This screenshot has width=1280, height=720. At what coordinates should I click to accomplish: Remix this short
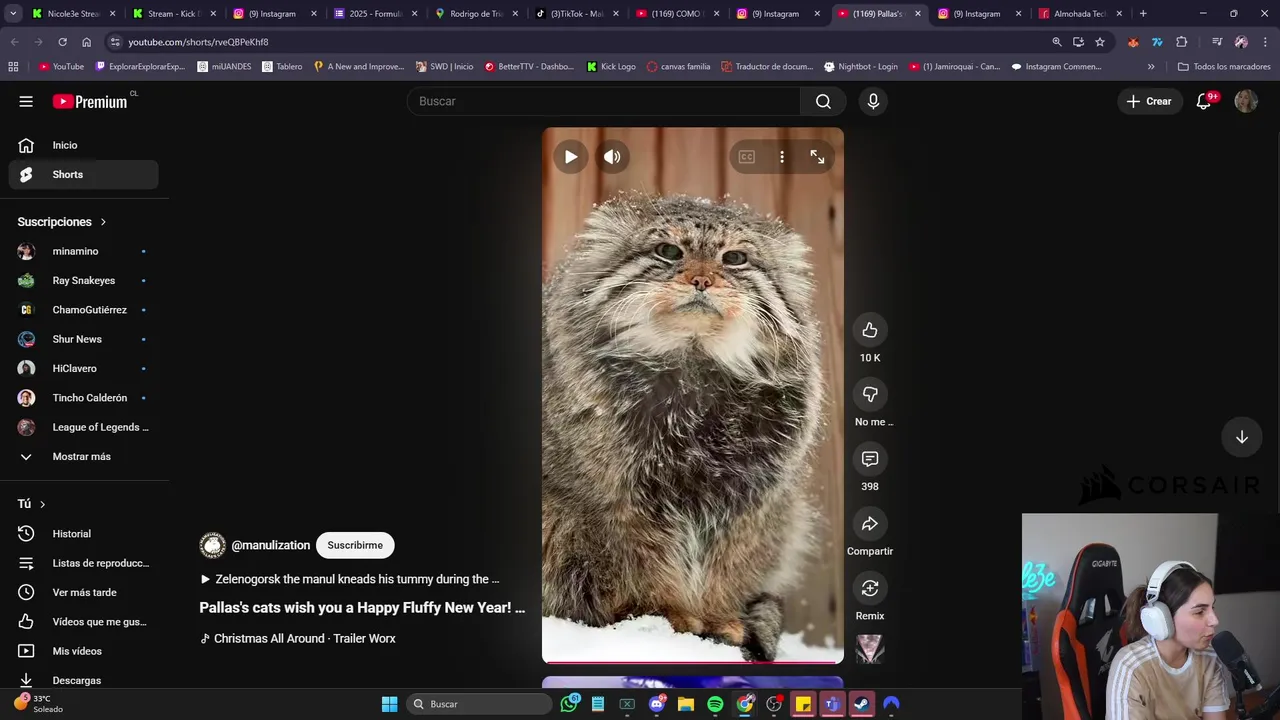[870, 588]
